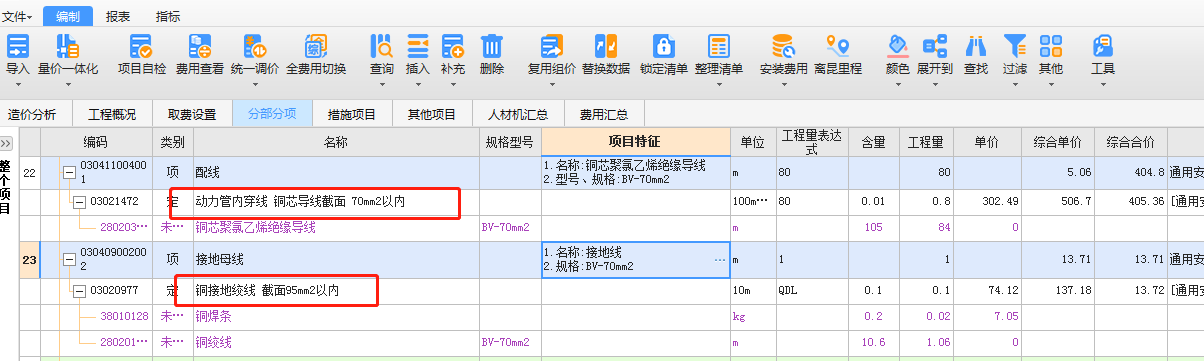
Task: Open the 取费设置 tab
Action: click(x=192, y=113)
